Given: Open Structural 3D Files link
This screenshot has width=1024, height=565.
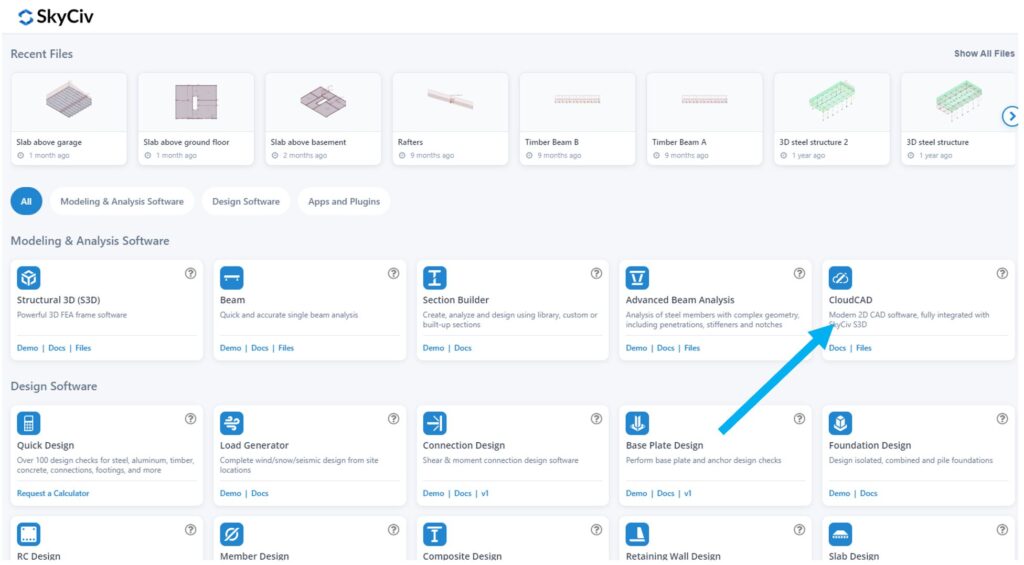Looking at the screenshot, I should (x=83, y=348).
